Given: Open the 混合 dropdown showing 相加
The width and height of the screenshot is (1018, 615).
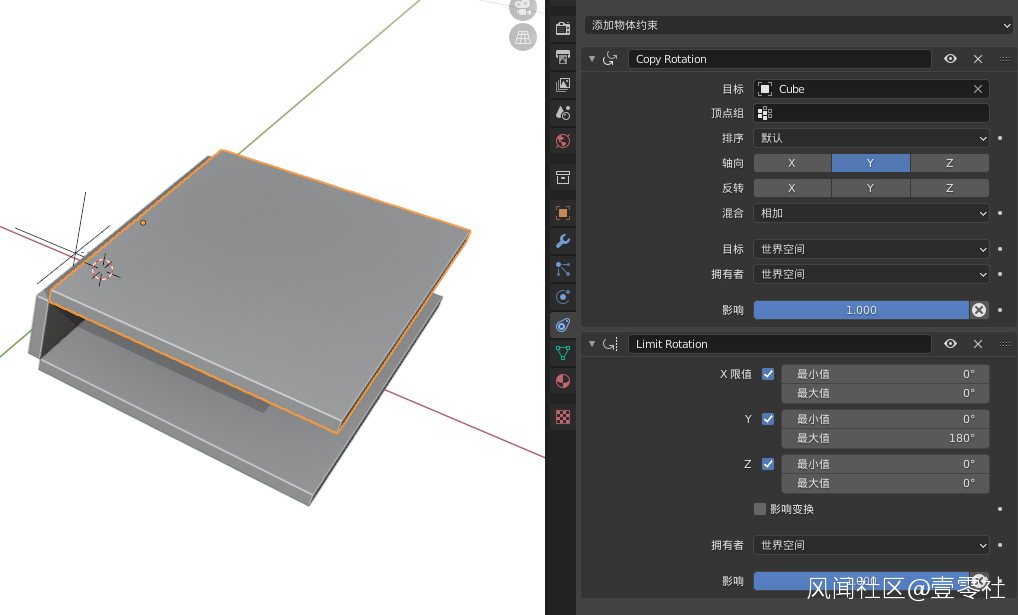Looking at the screenshot, I should (x=871, y=213).
